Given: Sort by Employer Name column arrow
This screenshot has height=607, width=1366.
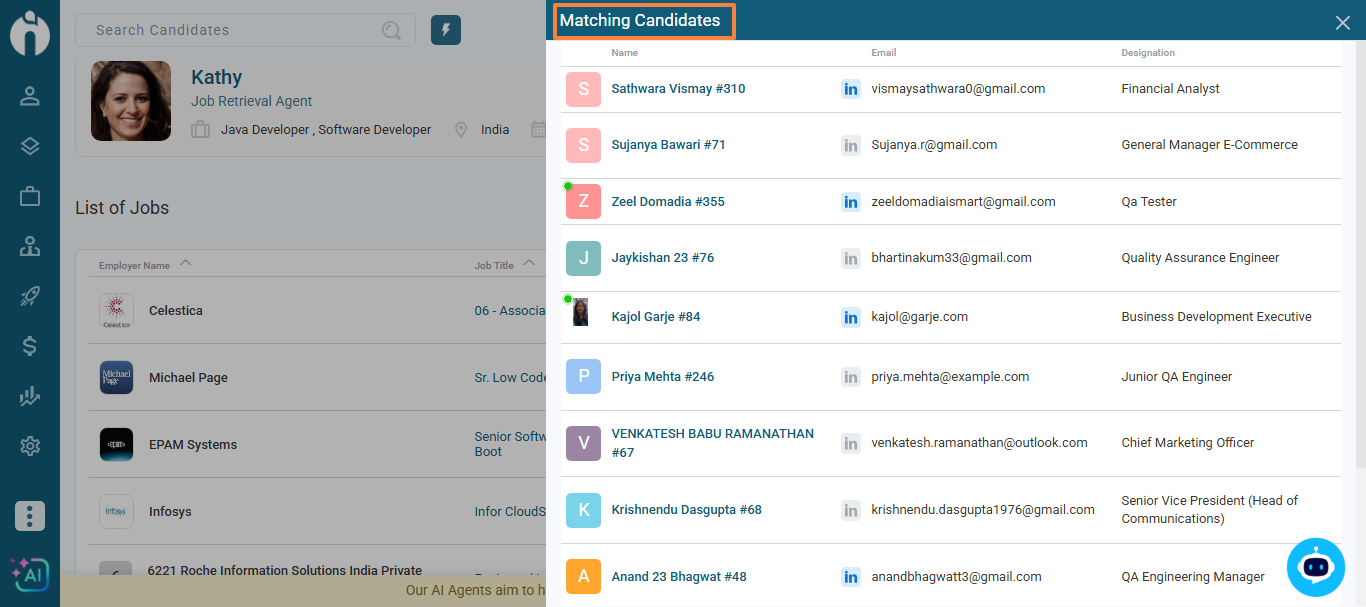Looking at the screenshot, I should 185,264.
